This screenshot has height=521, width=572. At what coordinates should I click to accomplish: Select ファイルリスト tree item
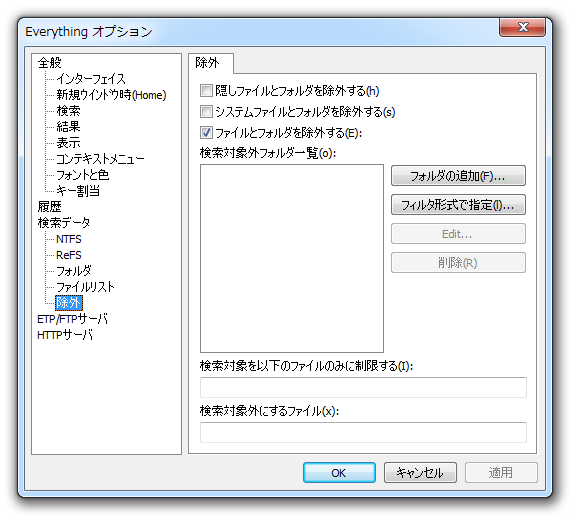click(85, 287)
